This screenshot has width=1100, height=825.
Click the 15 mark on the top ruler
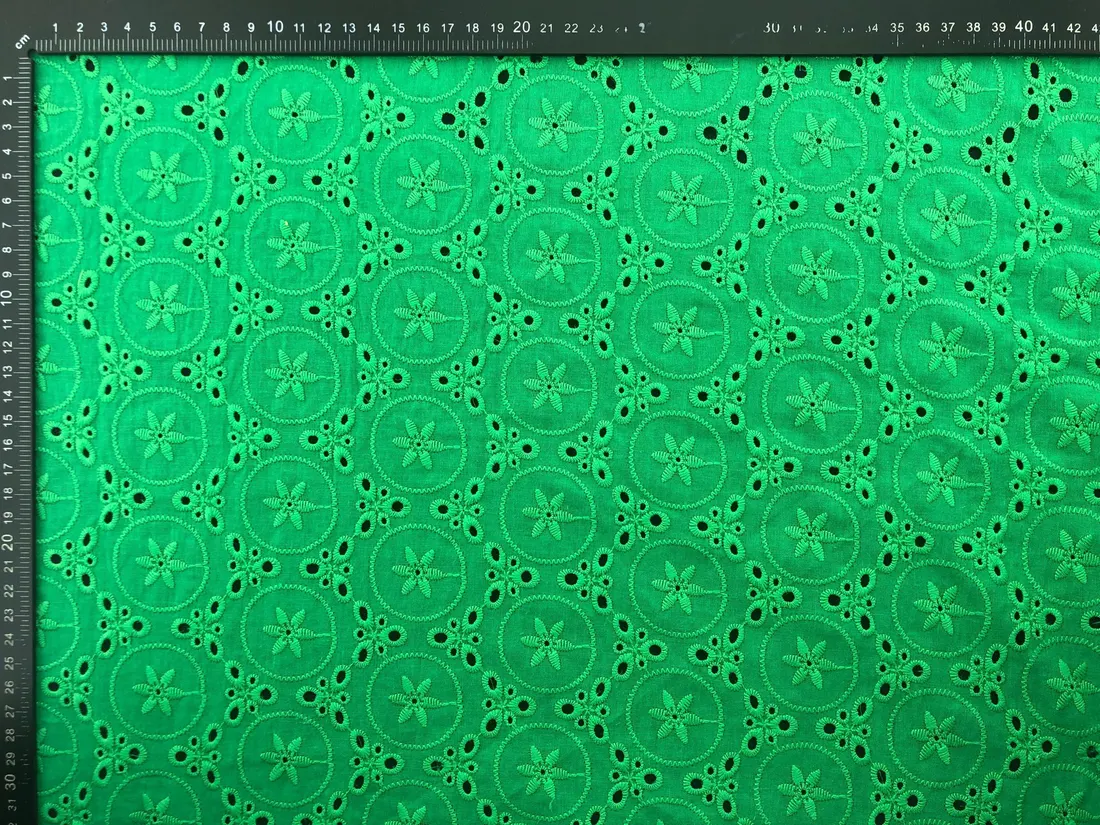[398, 27]
